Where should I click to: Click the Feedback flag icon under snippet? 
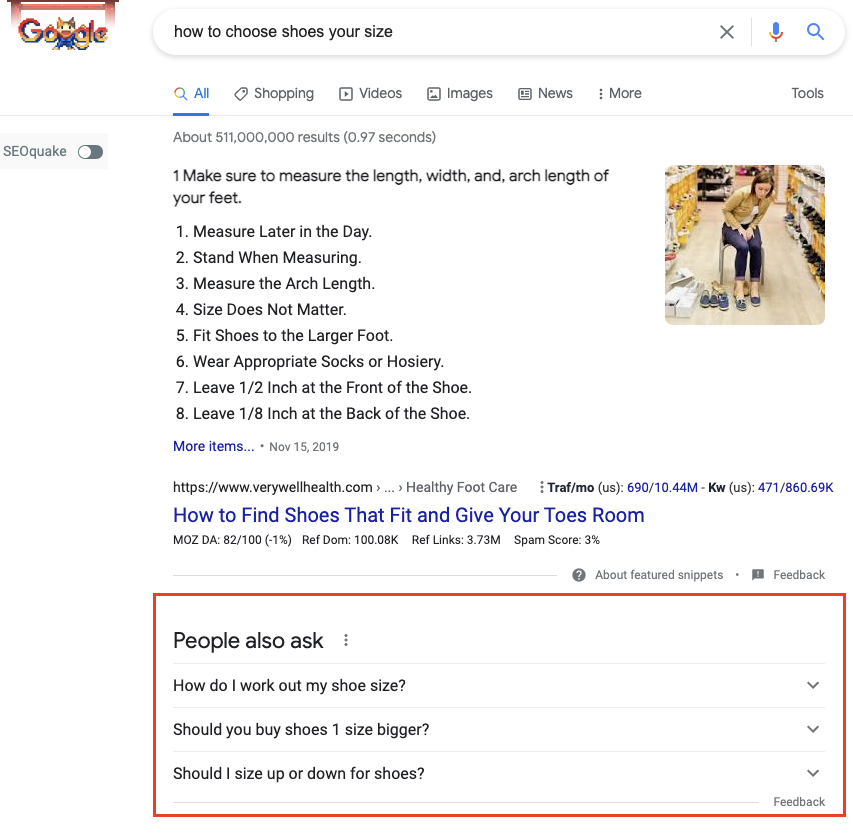[757, 574]
